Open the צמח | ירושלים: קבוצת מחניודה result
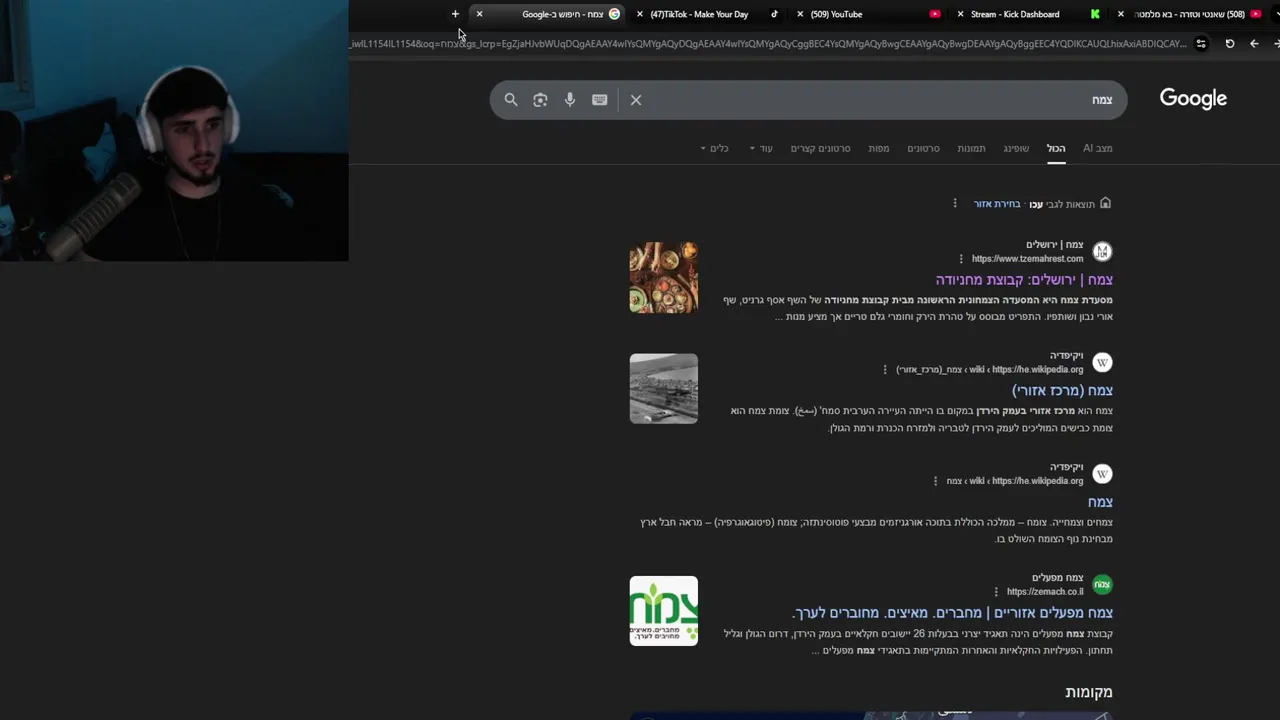This screenshot has height=720, width=1280. pyautogui.click(x=1024, y=280)
